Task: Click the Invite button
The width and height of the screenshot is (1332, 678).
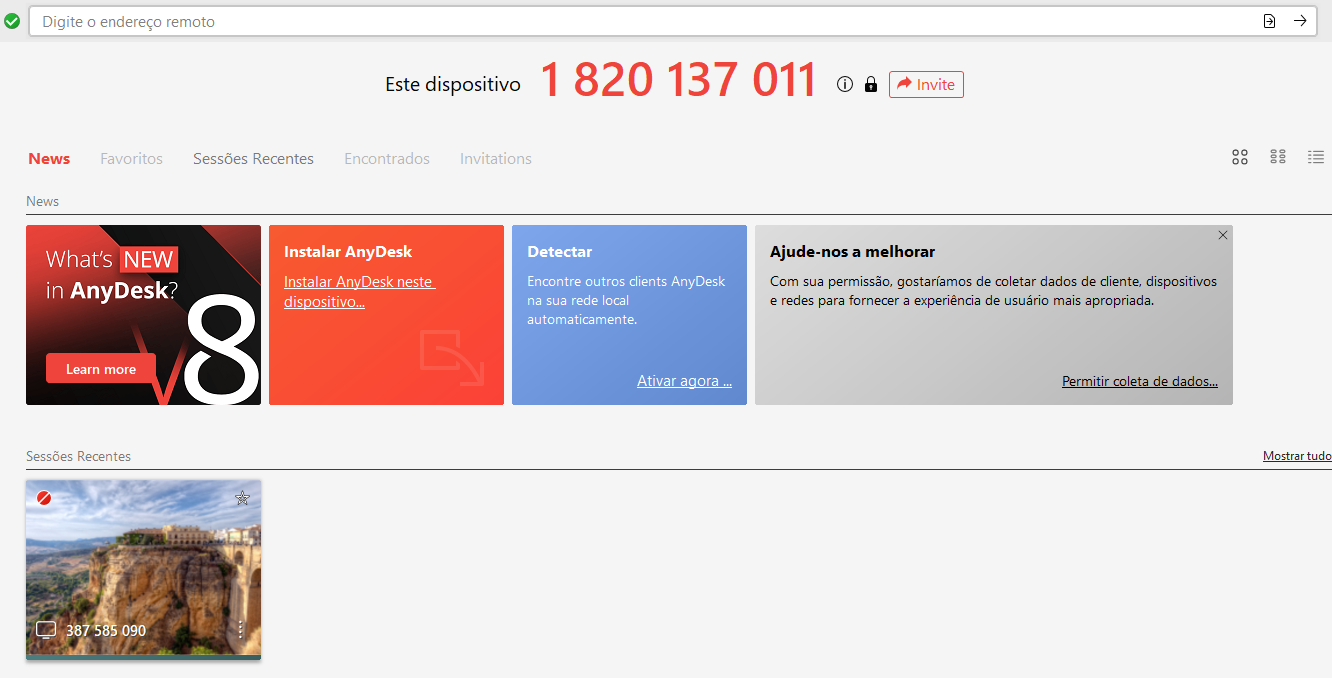Action: tap(926, 85)
